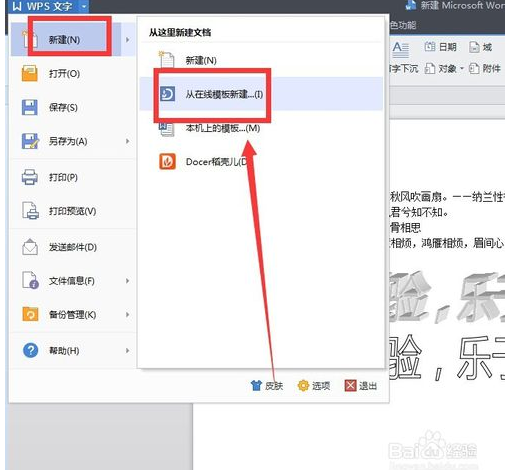The width and height of the screenshot is (507, 470).
Task: Choose 本机上的模板...(M) entry text
Action: (x=223, y=128)
